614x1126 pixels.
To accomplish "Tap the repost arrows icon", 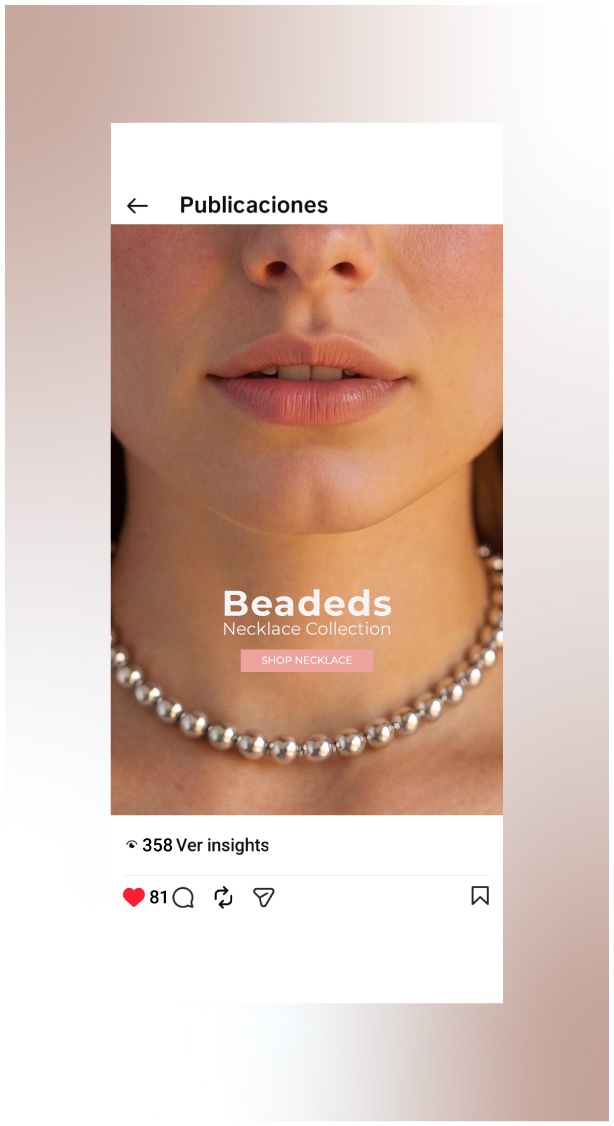I will (223, 897).
